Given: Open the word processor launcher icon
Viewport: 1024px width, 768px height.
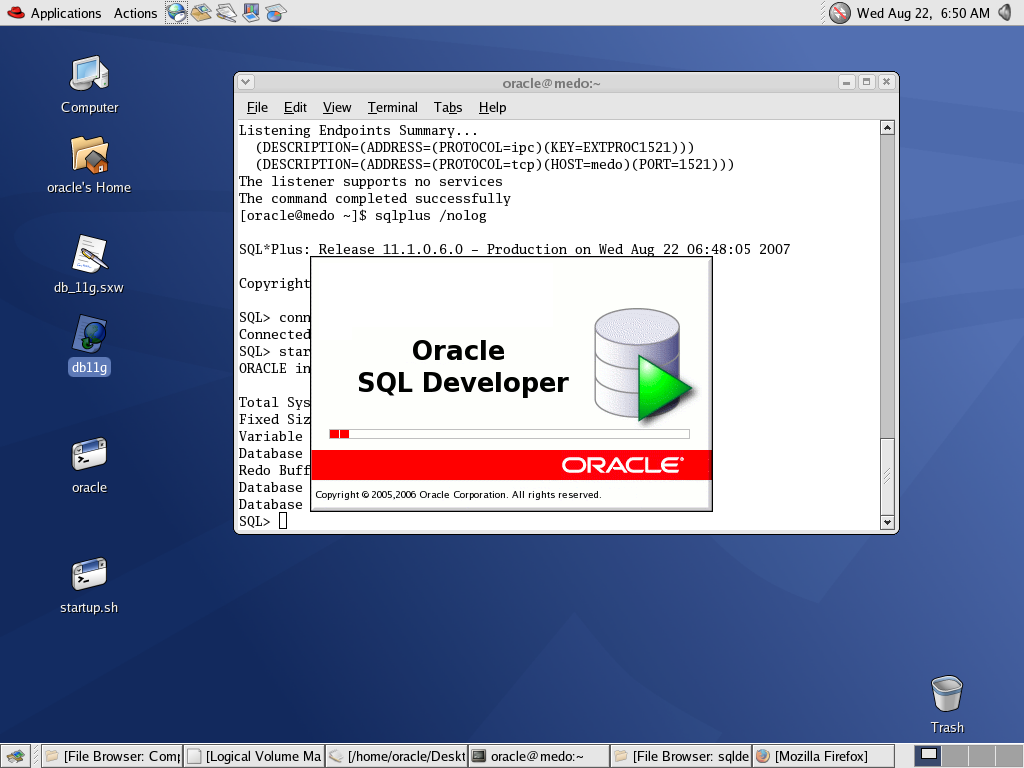Looking at the screenshot, I should pyautogui.click(x=226, y=13).
